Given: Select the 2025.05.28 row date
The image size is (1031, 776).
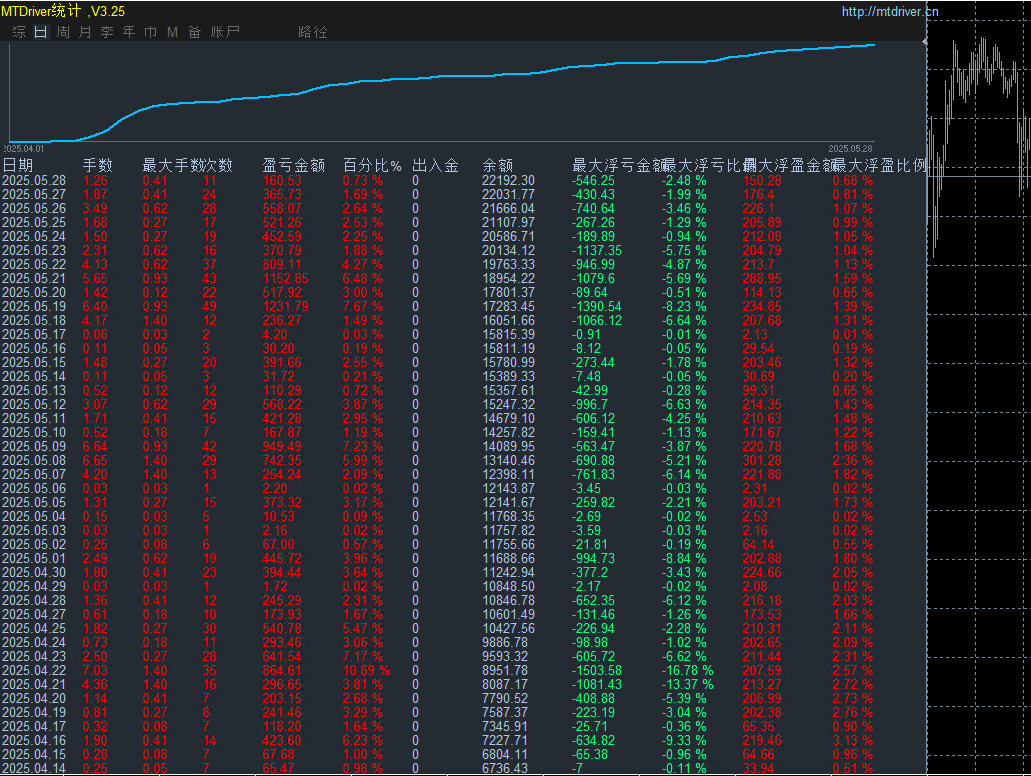Looking at the screenshot, I should [34, 181].
